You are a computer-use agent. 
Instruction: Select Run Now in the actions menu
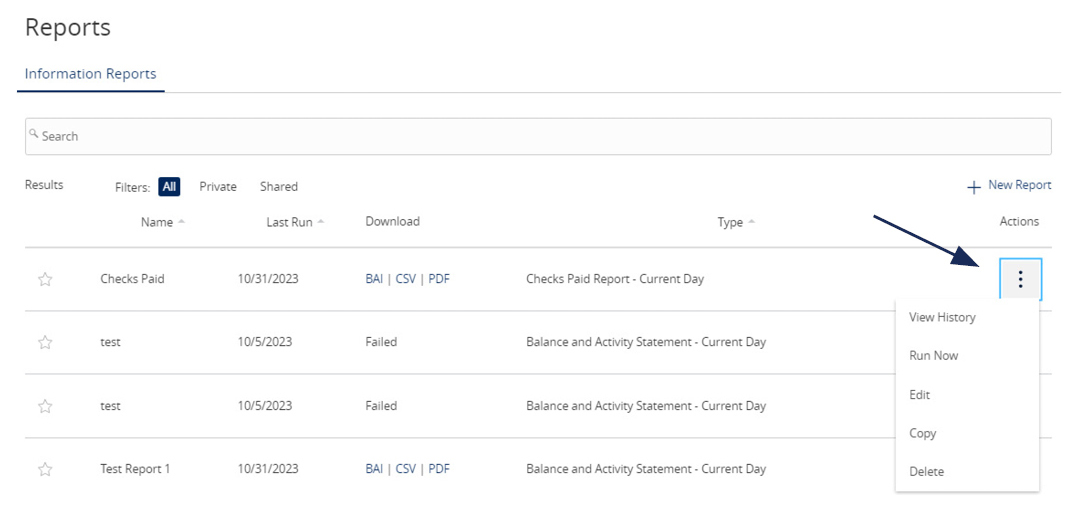tap(933, 356)
